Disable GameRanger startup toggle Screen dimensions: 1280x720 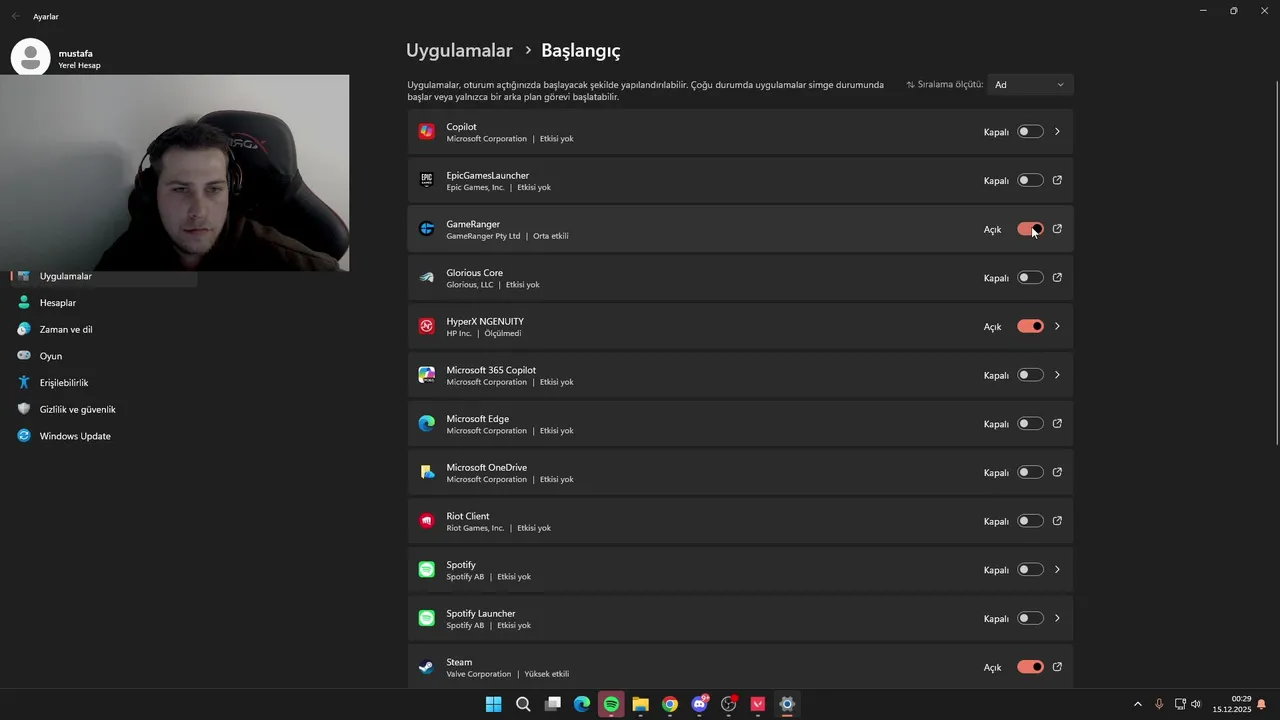[x=1030, y=229]
